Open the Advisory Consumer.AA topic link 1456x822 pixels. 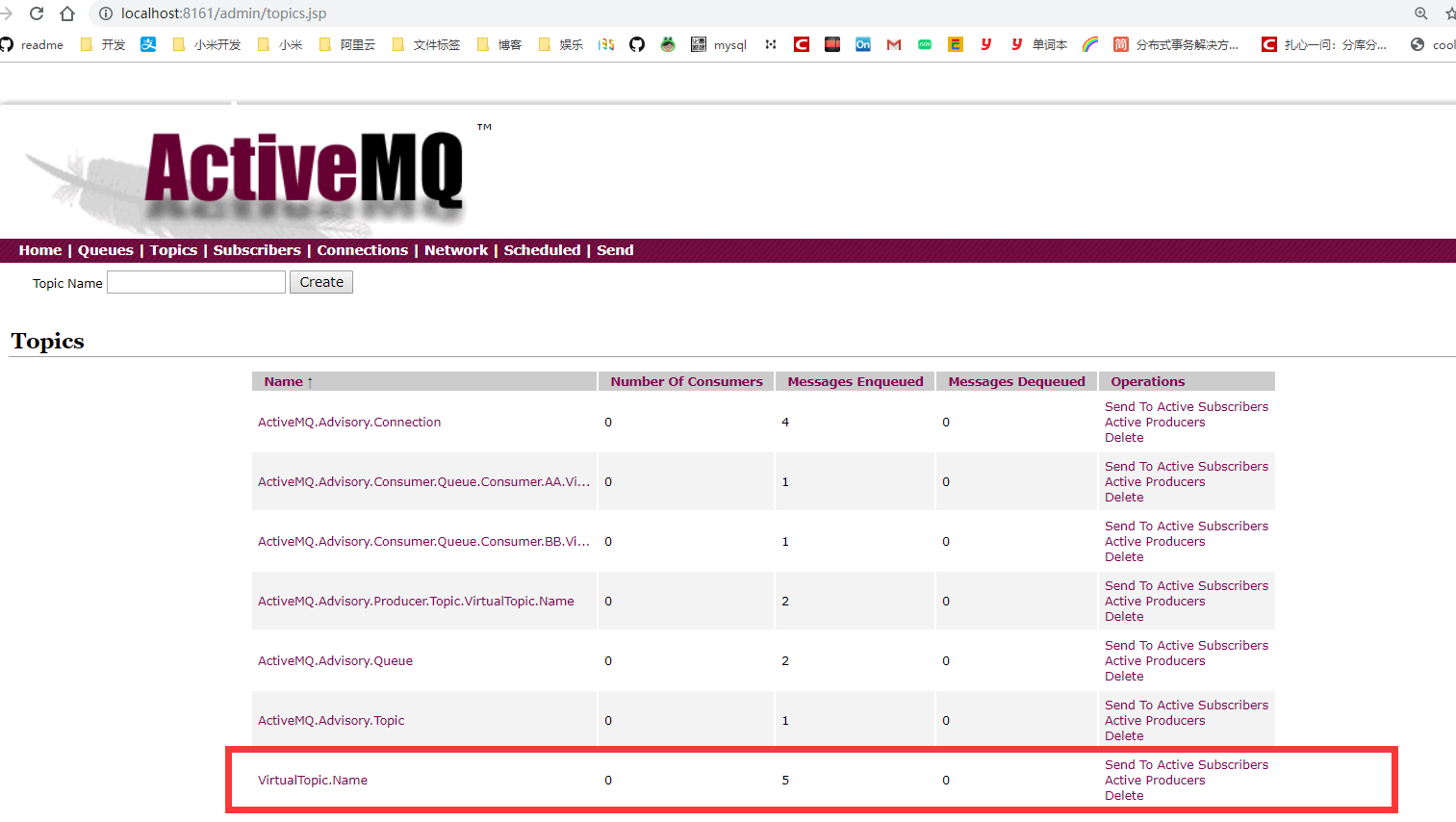pyautogui.click(x=424, y=482)
